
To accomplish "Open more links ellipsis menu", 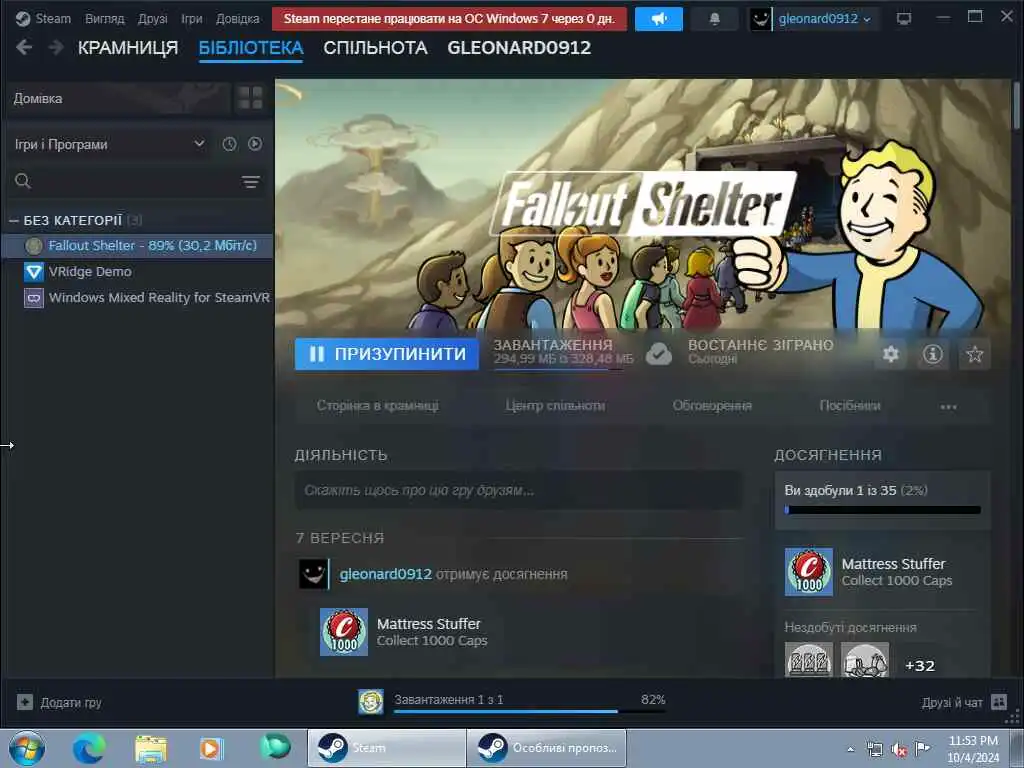I will click(948, 406).
